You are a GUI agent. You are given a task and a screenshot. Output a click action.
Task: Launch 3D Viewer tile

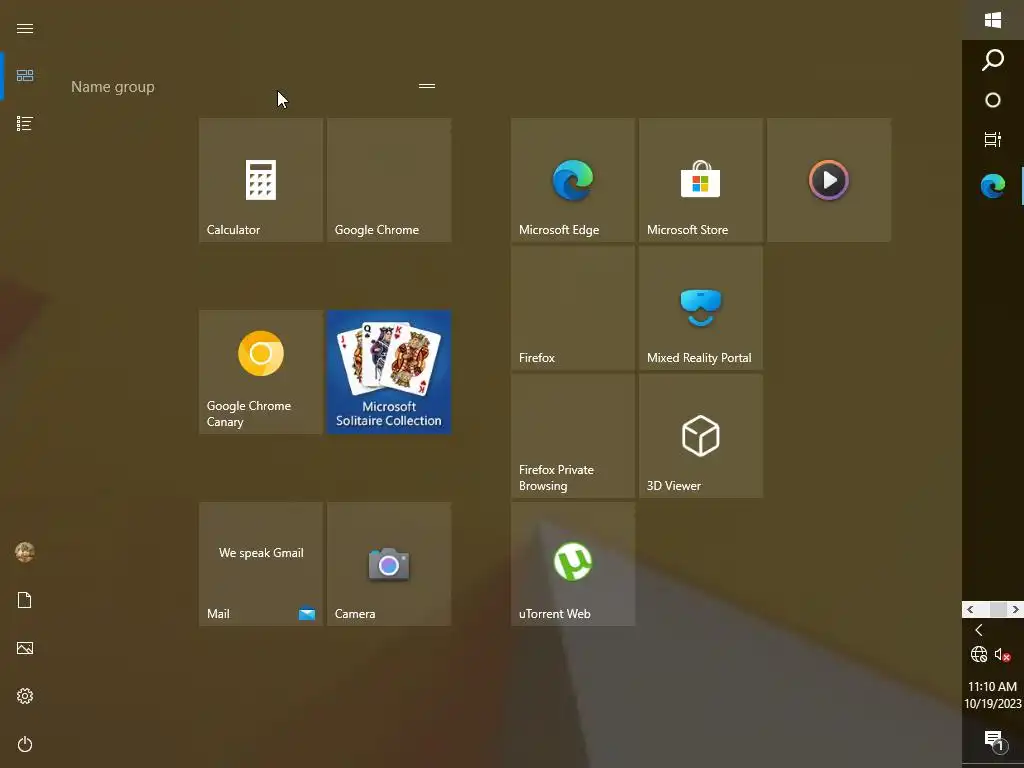(x=701, y=436)
